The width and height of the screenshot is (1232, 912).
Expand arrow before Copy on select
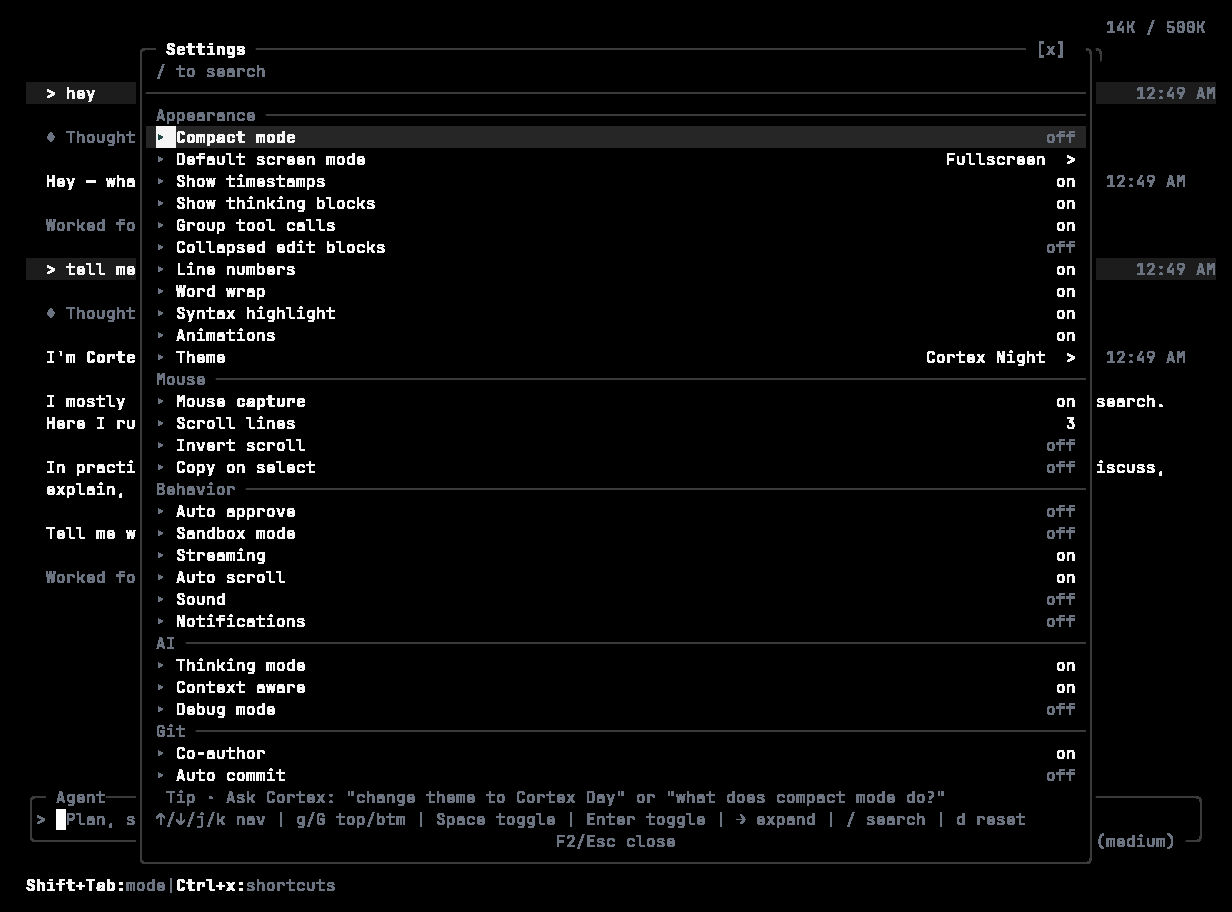[161, 467]
